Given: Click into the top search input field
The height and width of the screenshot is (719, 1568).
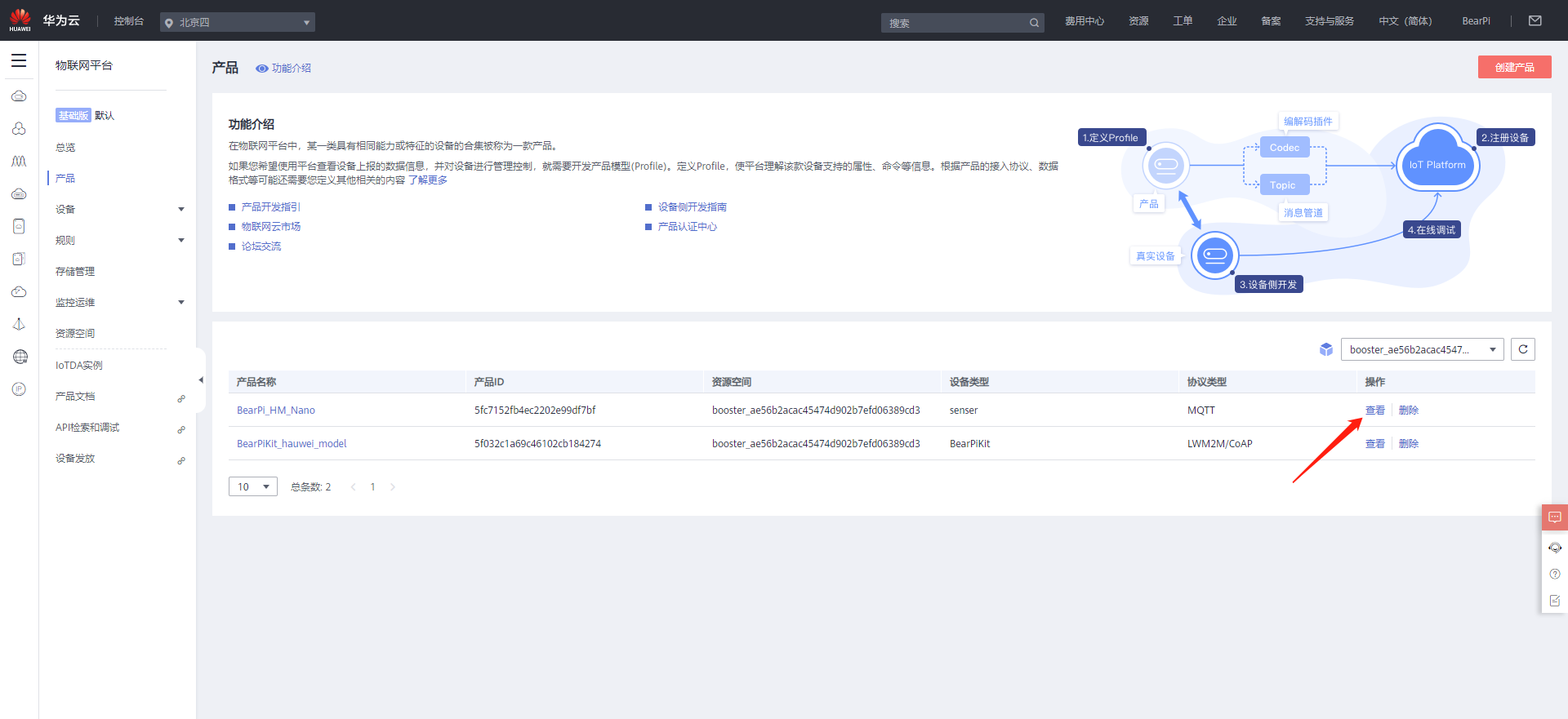Looking at the screenshot, I should [x=954, y=23].
